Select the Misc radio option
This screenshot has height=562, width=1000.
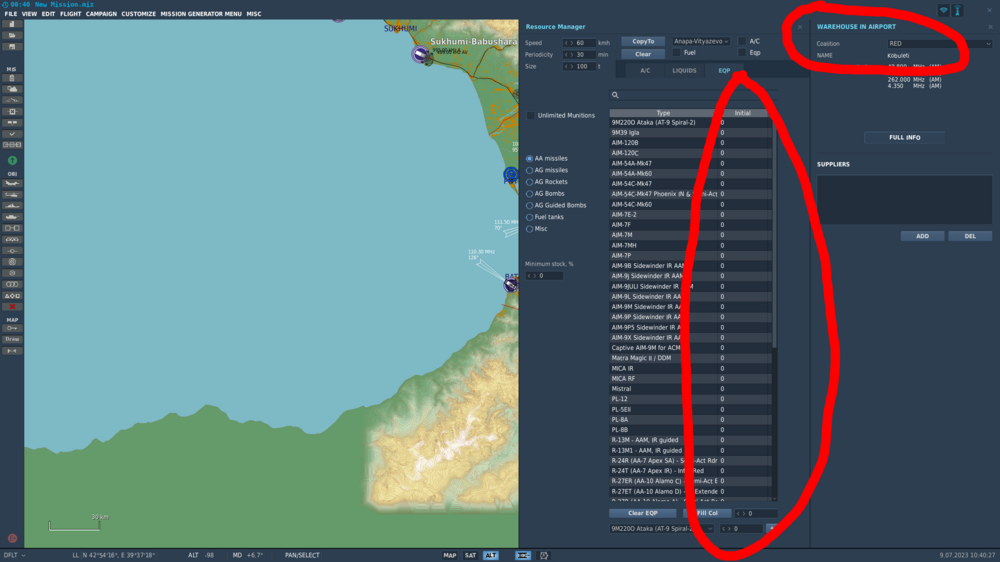click(529, 229)
